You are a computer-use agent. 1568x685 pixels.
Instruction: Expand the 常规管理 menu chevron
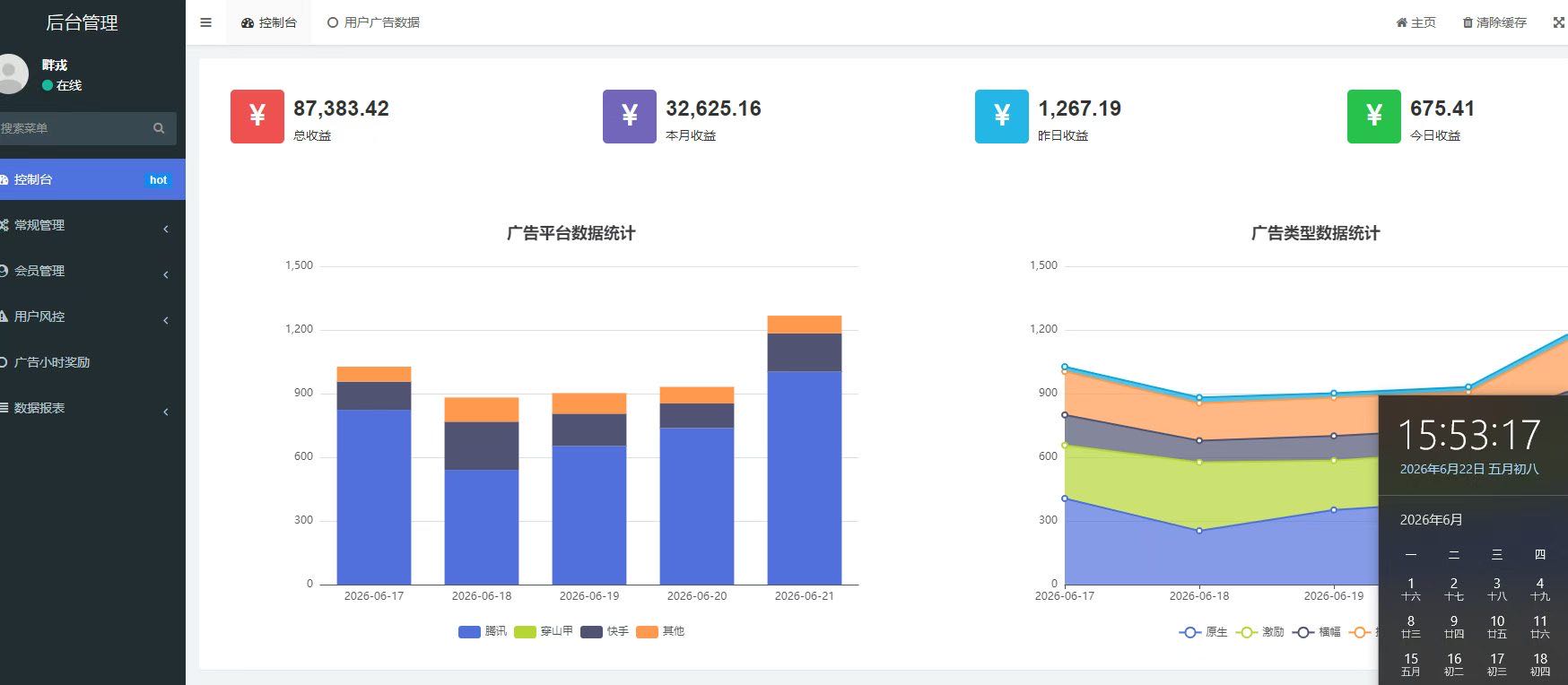166,229
